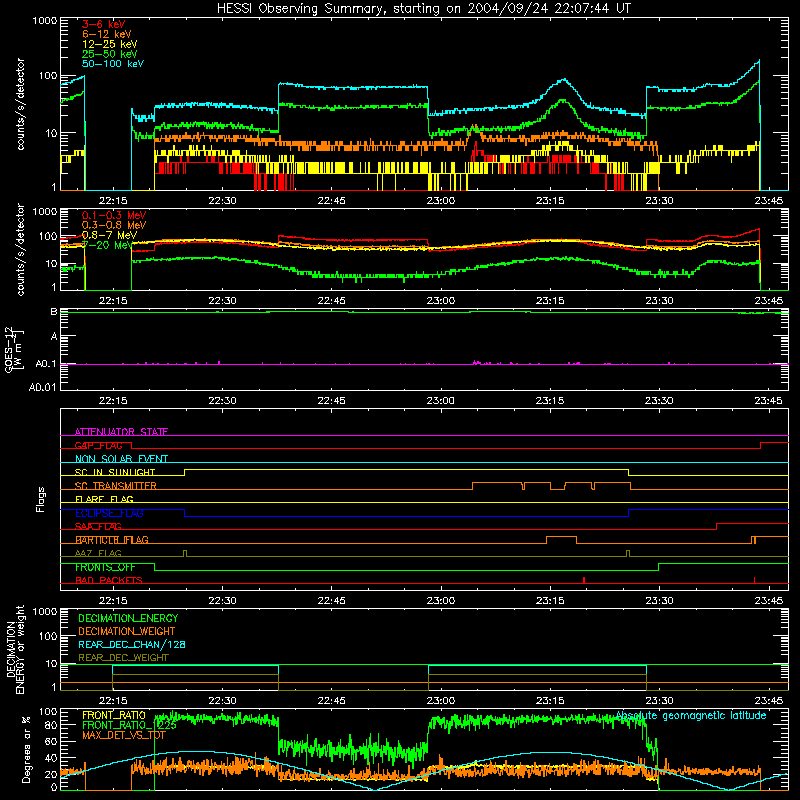
Task: Click the PARTICLE_FLAG label
Action: [x=112, y=539]
